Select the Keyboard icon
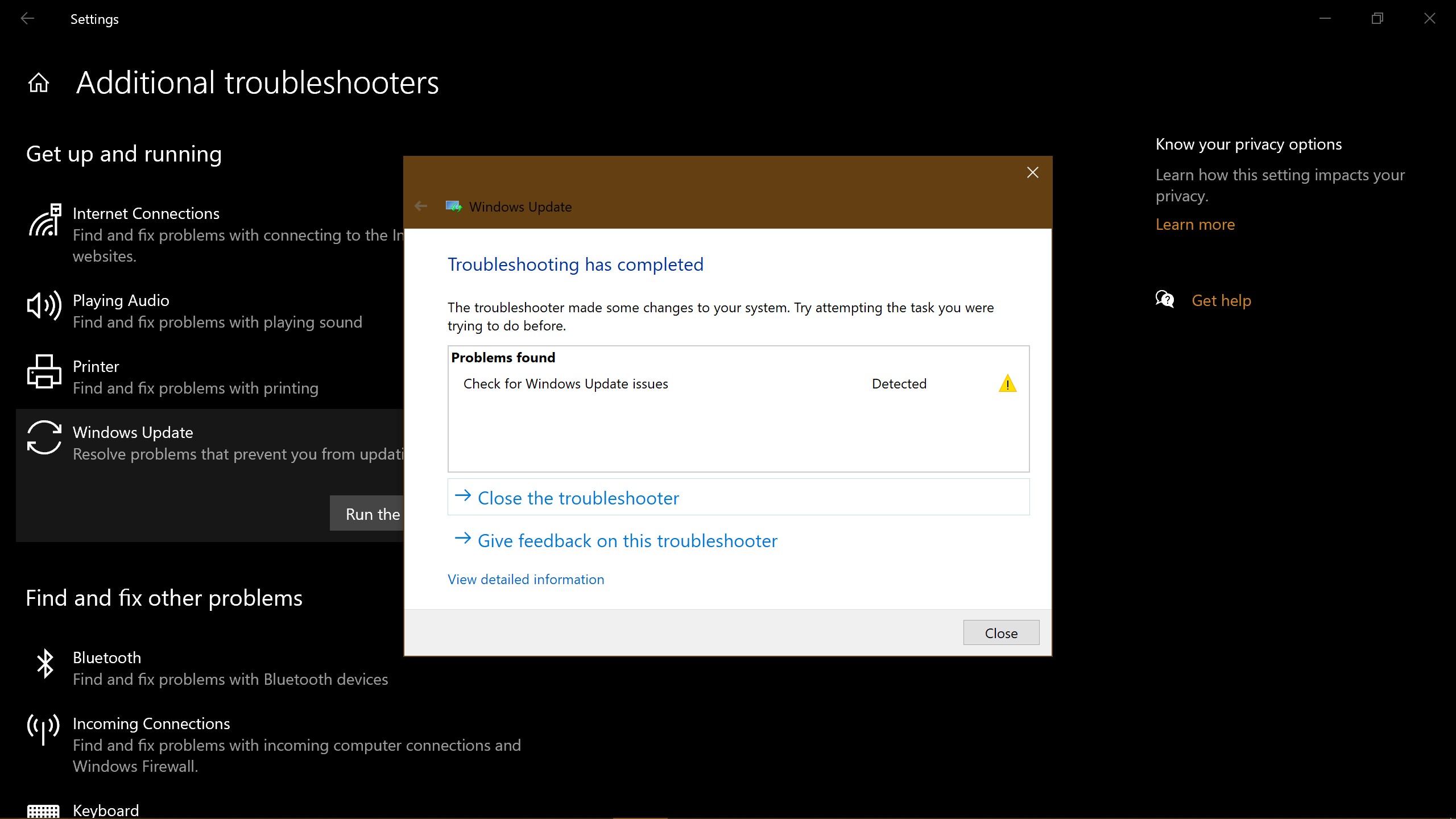Viewport: 1456px width, 819px height. pos(43,811)
